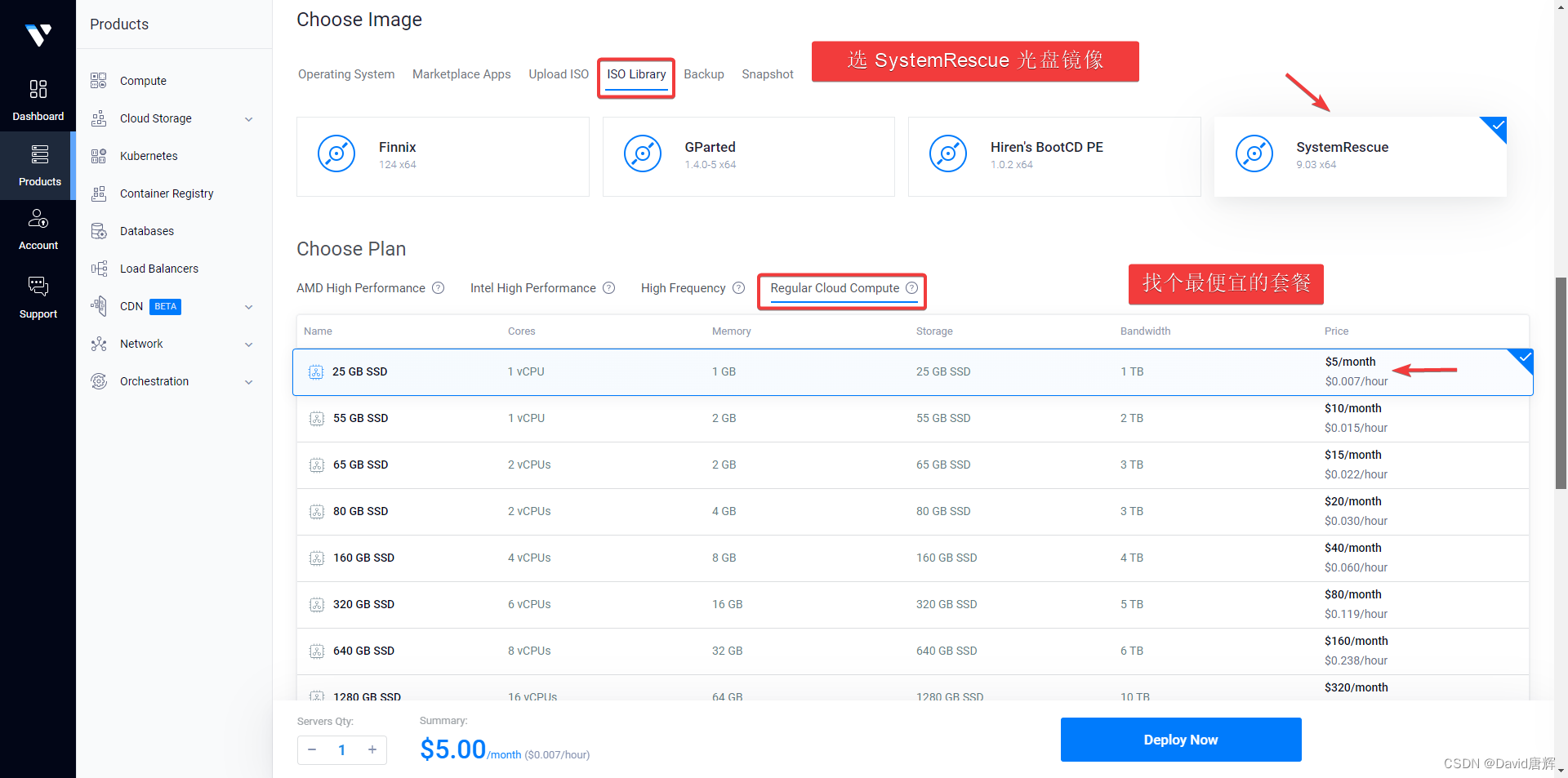Screen dimensions: 1568x778
Task: Click the Orchestration menu icon
Action: pos(99,381)
